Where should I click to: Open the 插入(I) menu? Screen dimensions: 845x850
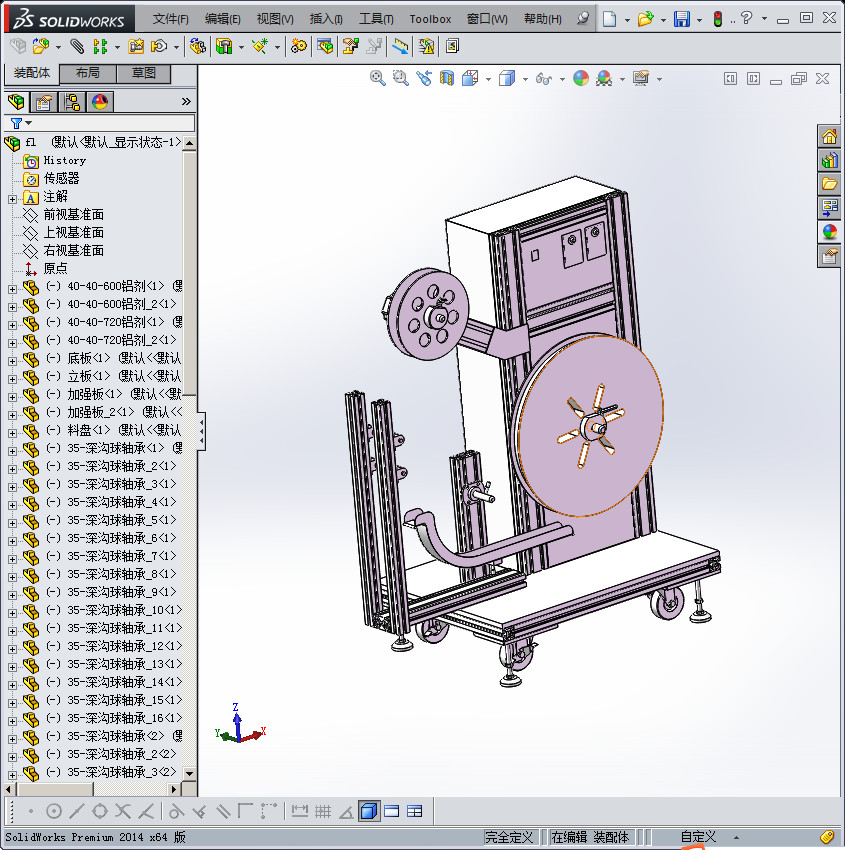326,19
